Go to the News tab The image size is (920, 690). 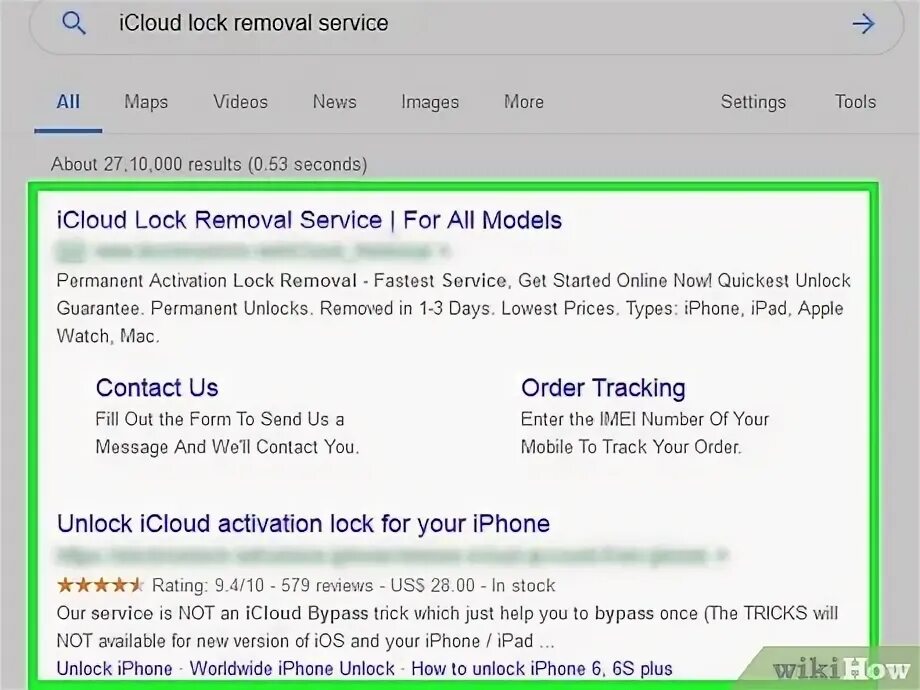click(334, 102)
